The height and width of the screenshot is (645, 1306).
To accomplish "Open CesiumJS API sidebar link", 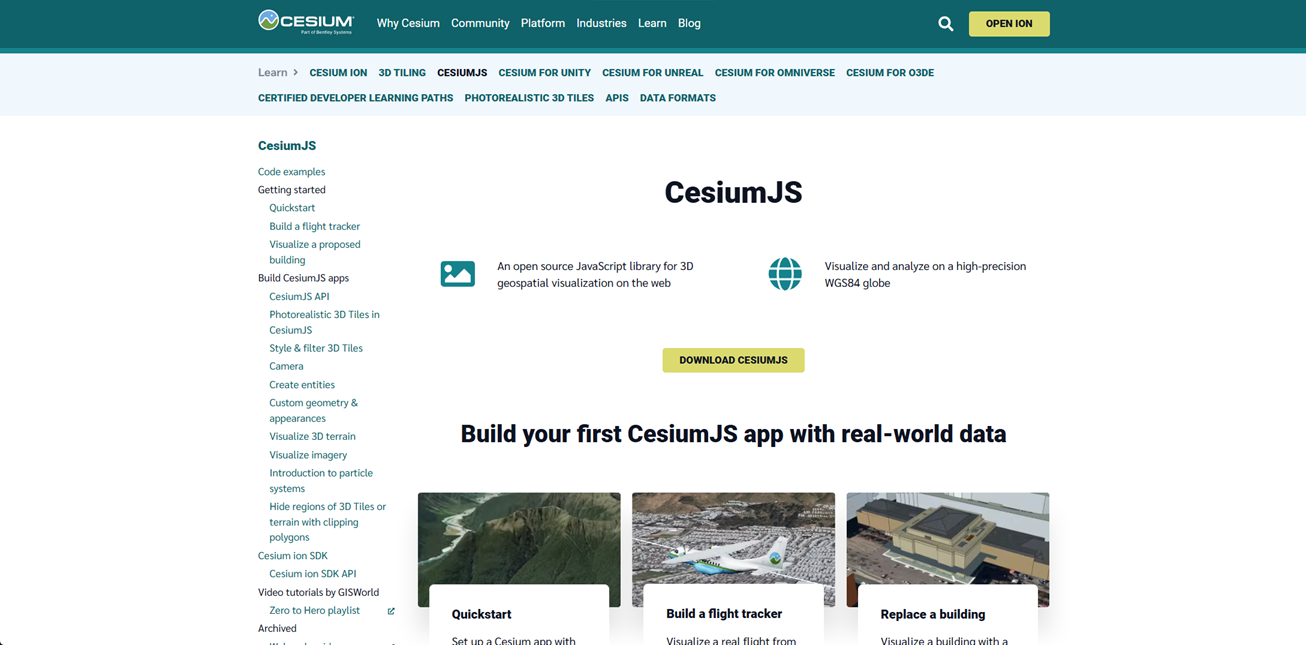I will (x=299, y=296).
